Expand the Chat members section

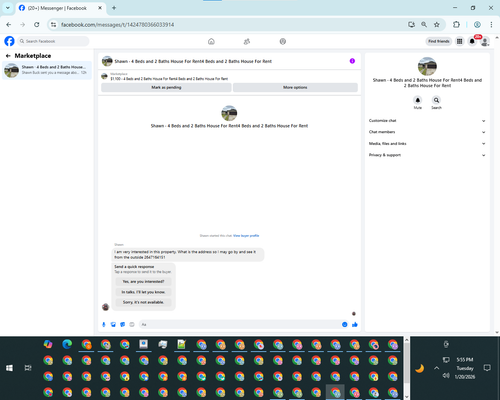427,132
